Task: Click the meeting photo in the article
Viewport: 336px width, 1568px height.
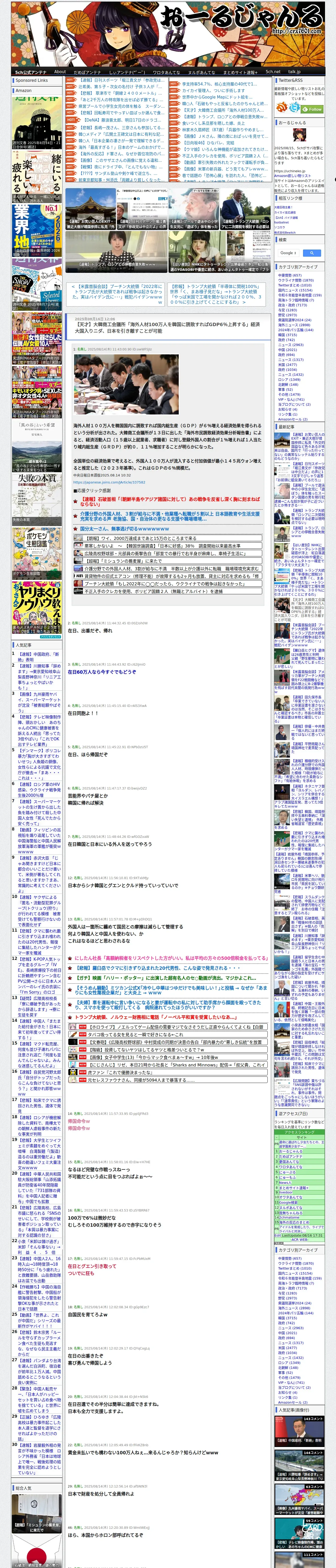Action: tap(126, 385)
